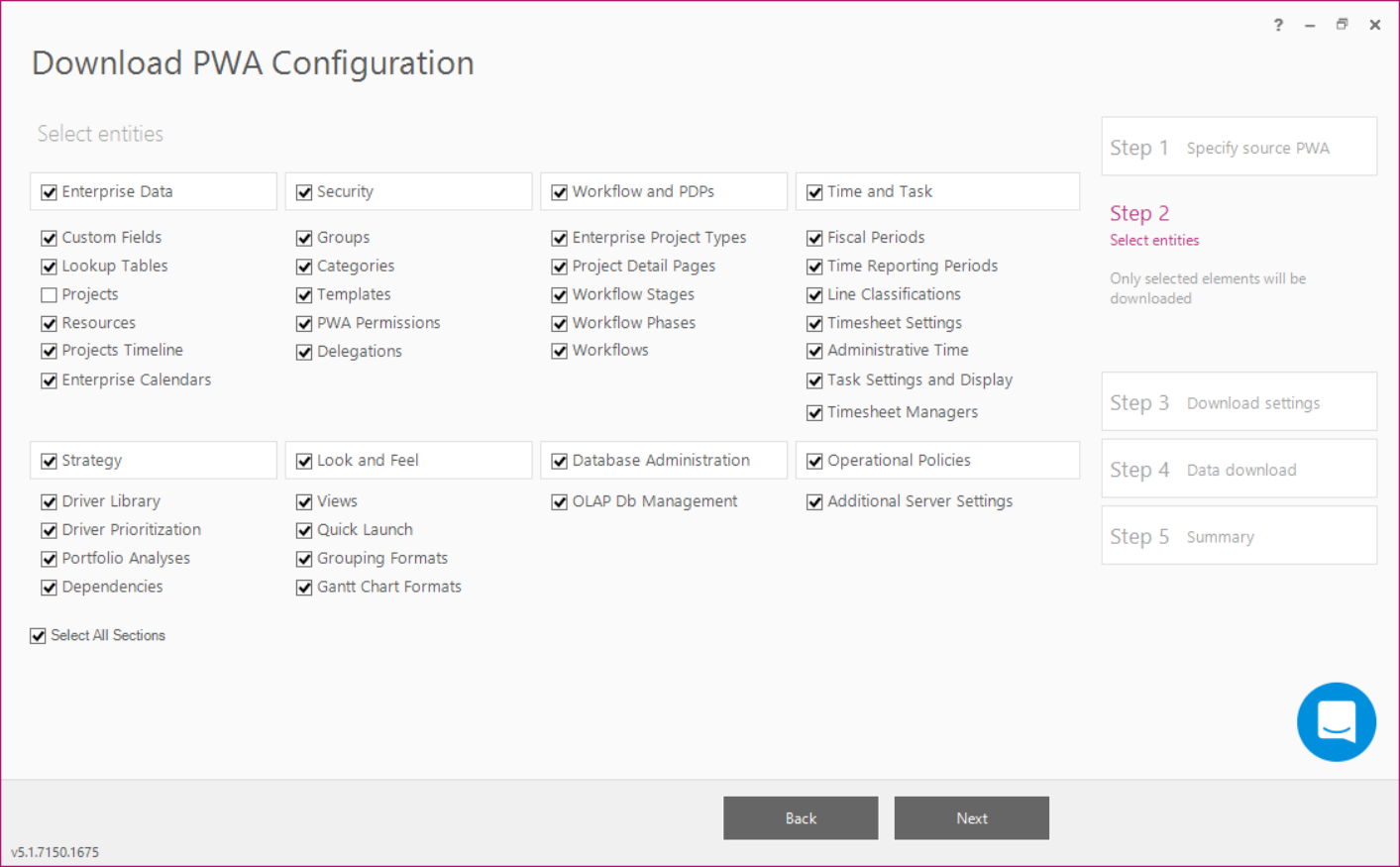
Task: Uncheck Views
Action: click(x=304, y=502)
